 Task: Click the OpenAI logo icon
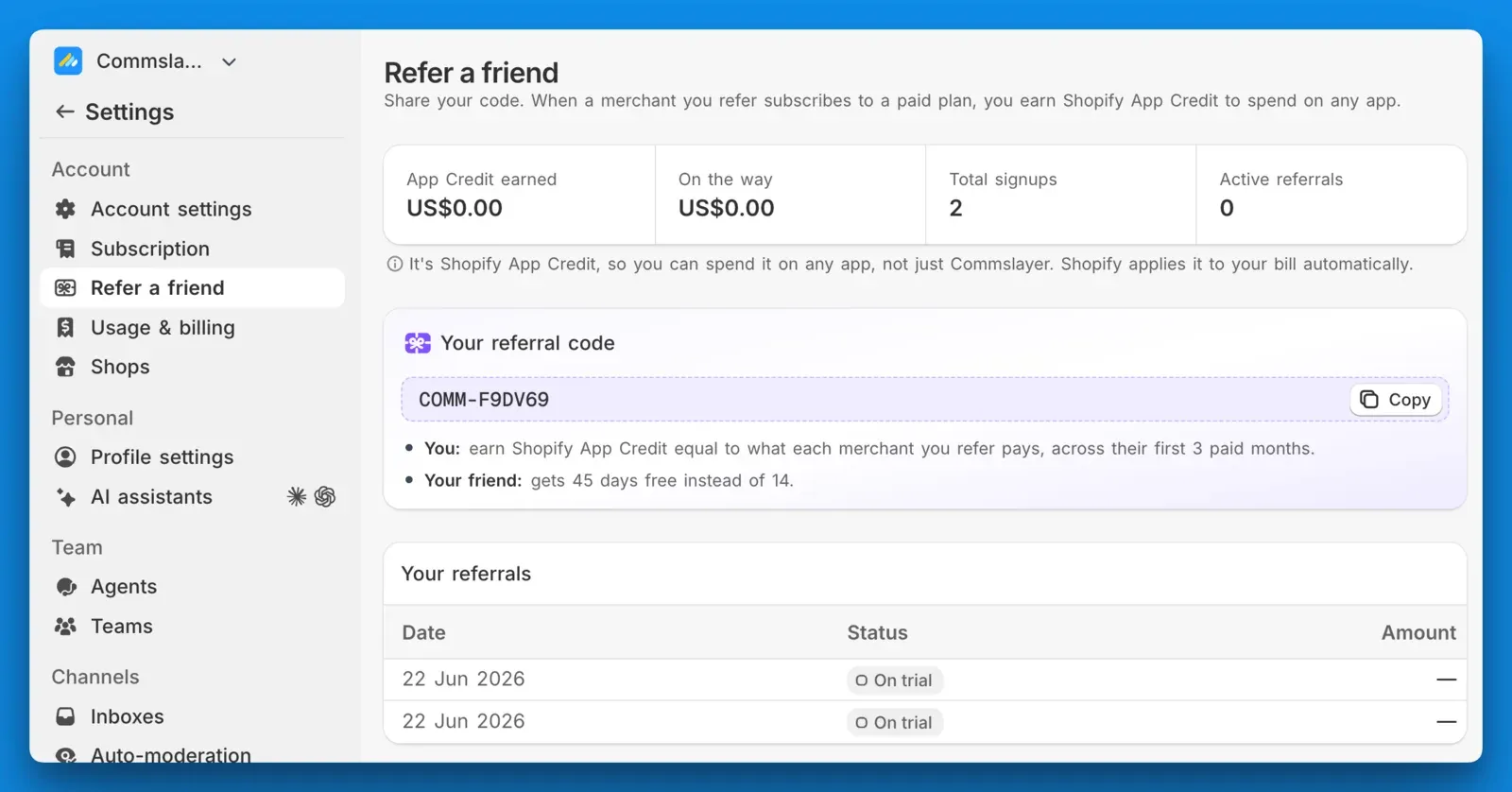325,497
